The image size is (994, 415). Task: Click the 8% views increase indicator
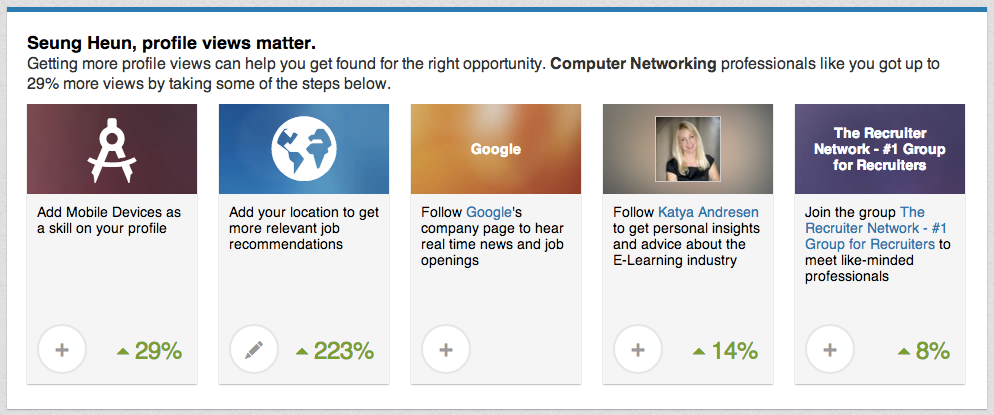click(925, 351)
